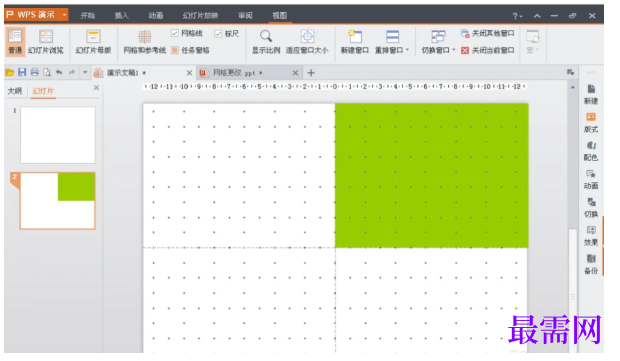Close the 网格更改.ppt document tab
Screen dimensions: 620x361
[x=295, y=73]
